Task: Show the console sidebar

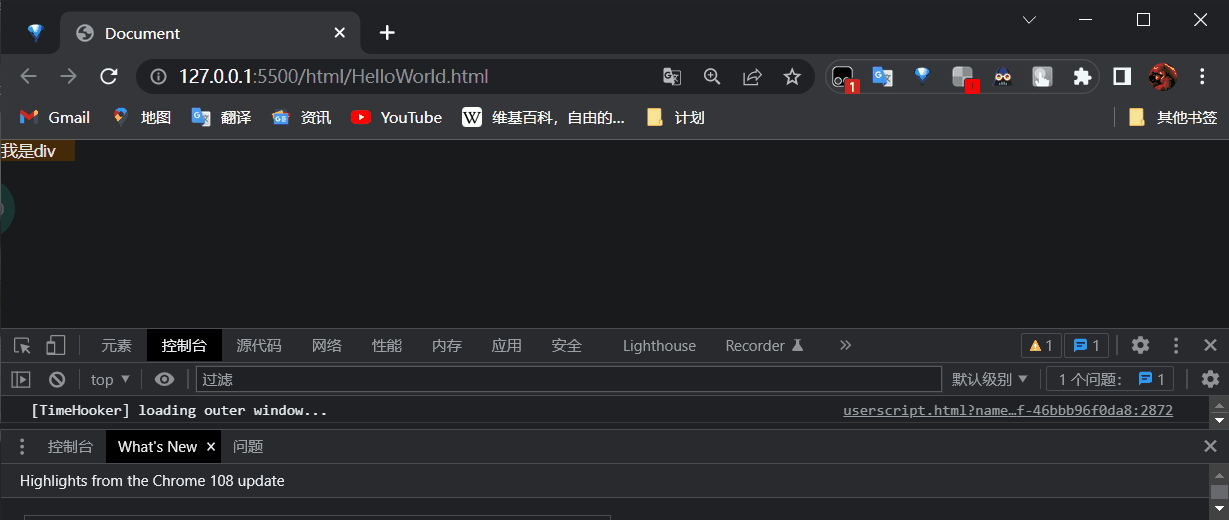Action: [x=21, y=379]
